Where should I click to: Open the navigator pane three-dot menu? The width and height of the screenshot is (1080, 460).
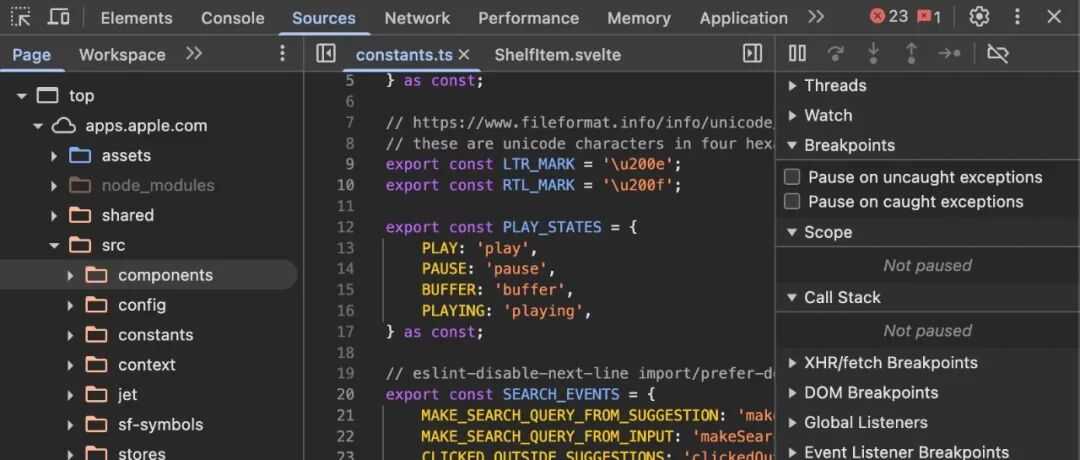[x=282, y=54]
